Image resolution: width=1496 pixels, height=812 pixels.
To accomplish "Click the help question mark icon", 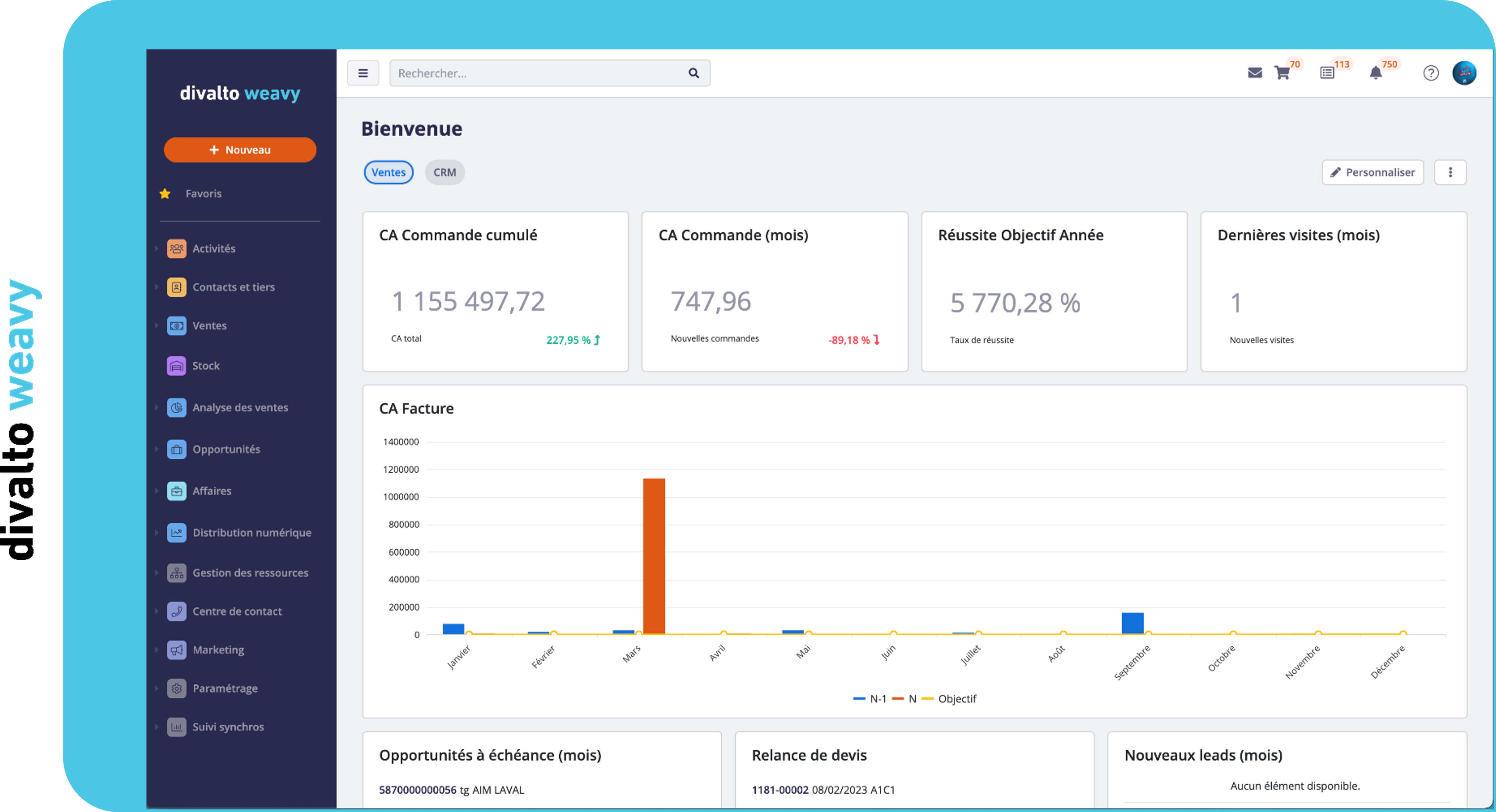I will coord(1431,73).
